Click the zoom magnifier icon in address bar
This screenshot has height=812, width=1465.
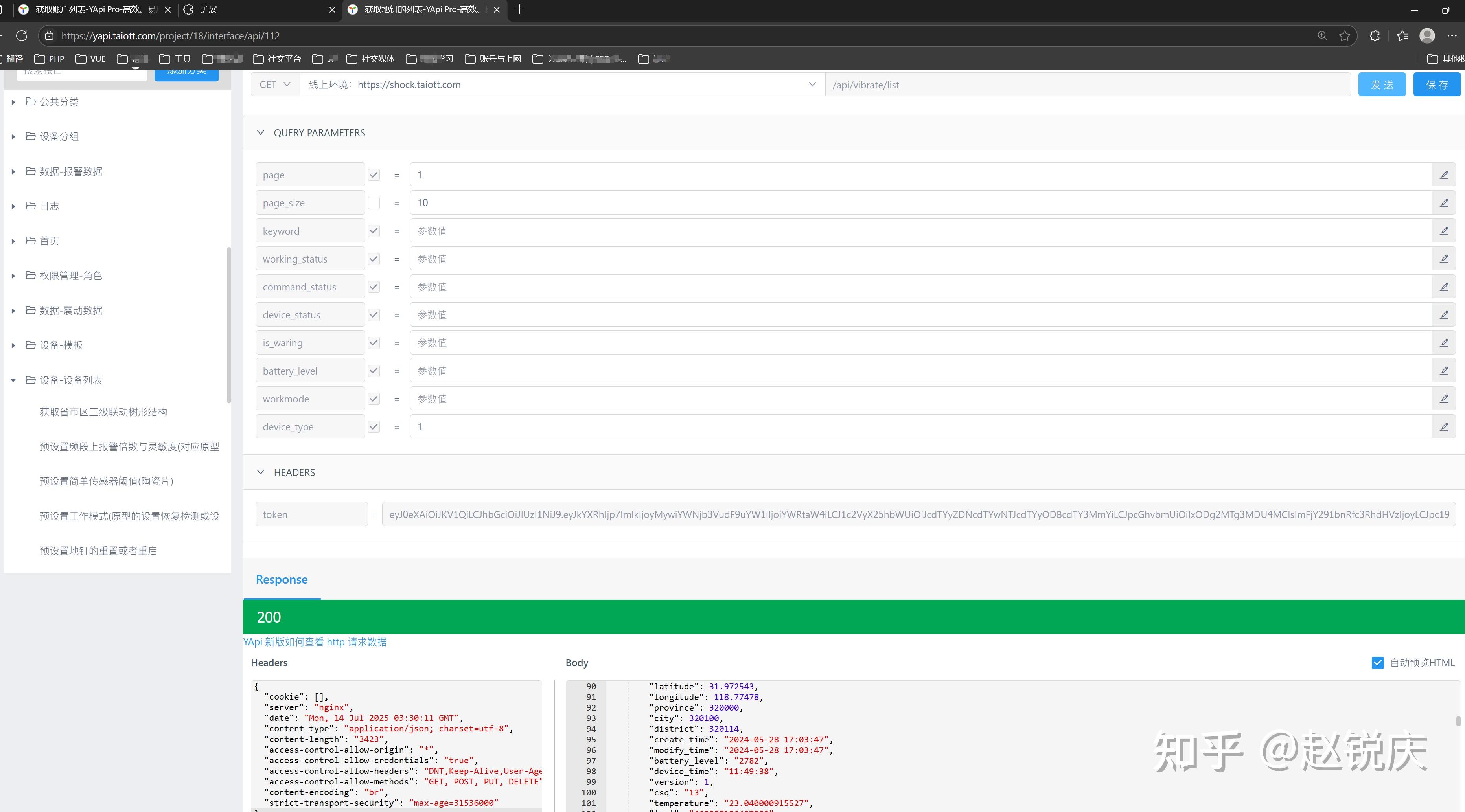click(1322, 36)
